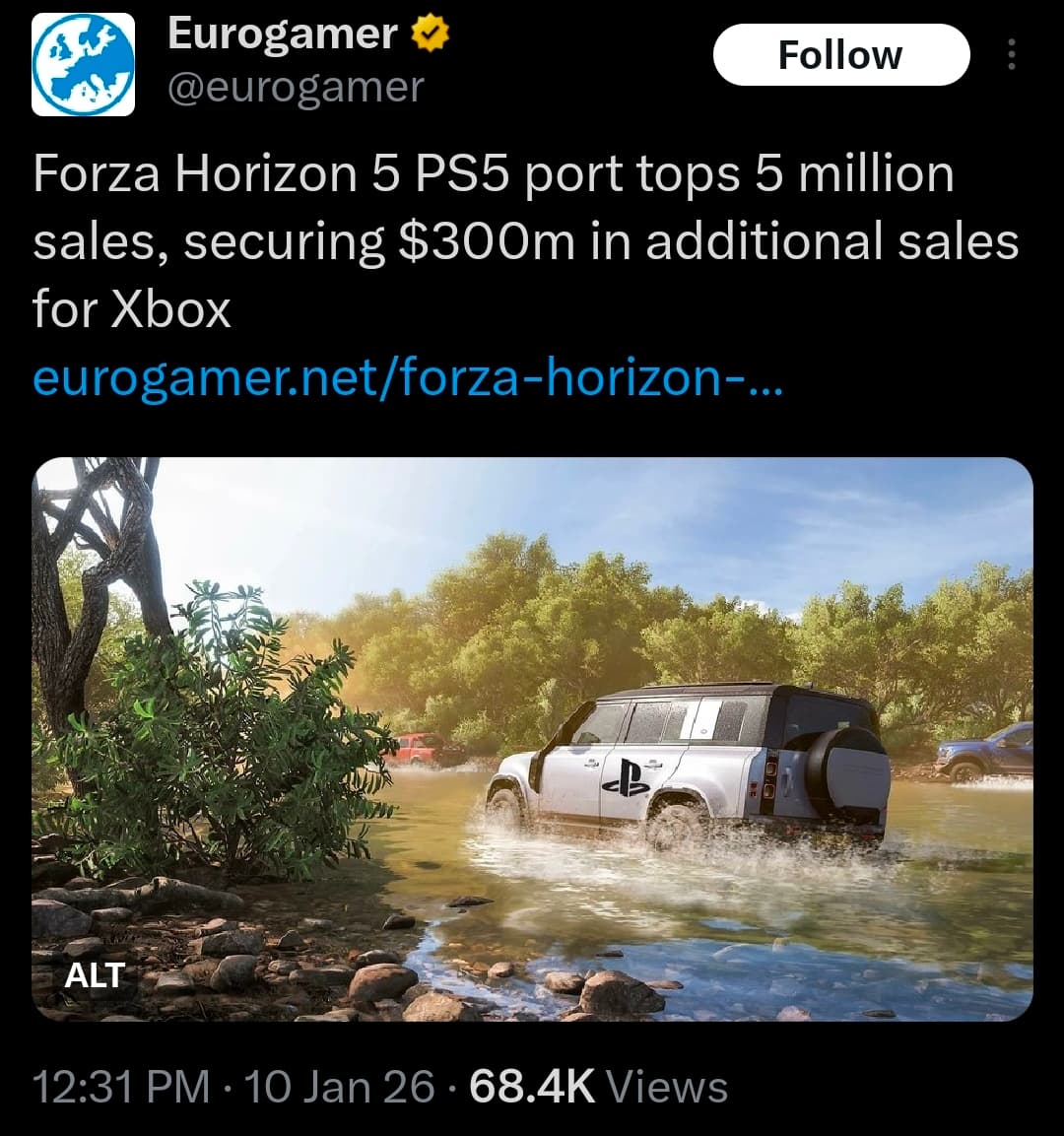Click the gold verified badge next to Eurogamer

431,34
